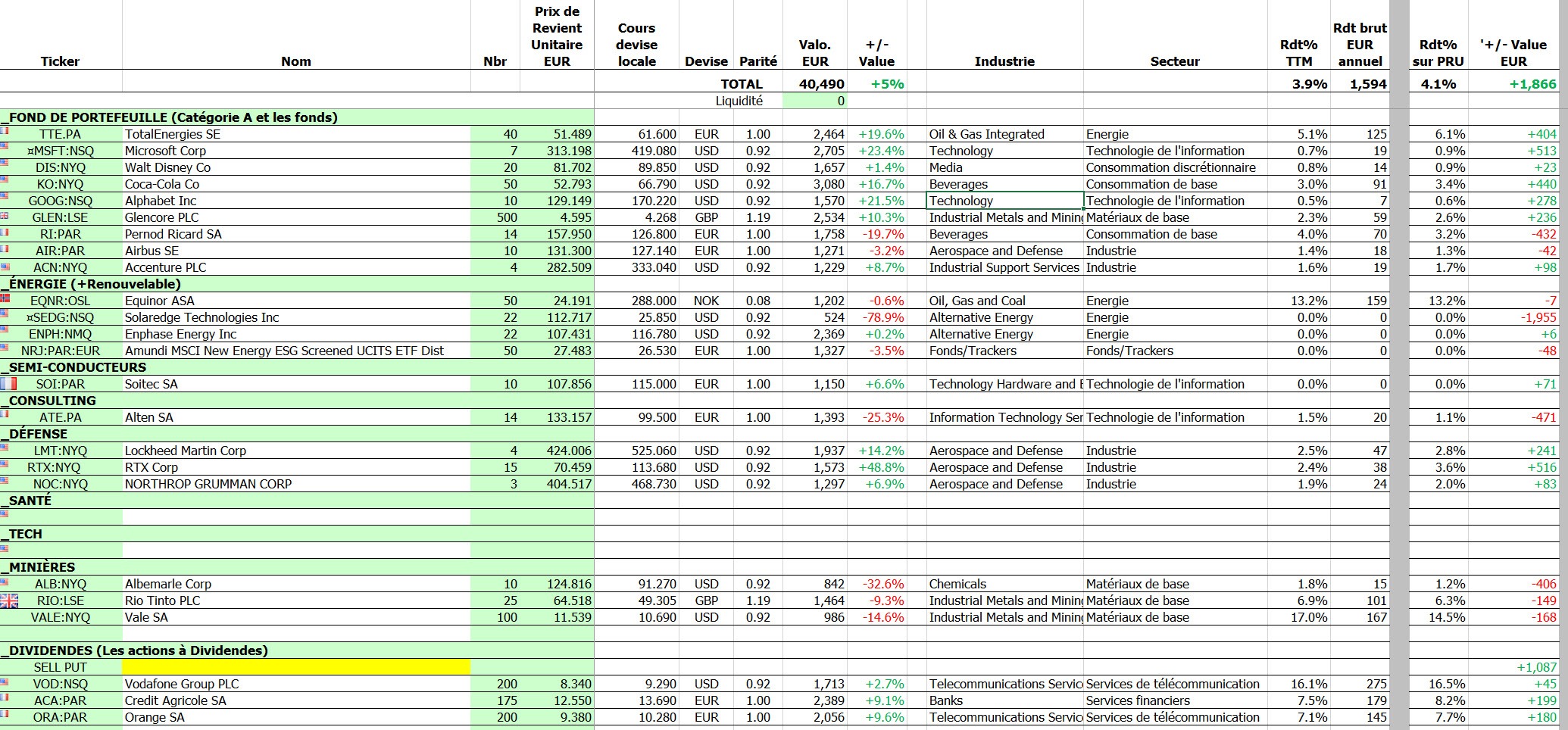Select the green Liquidité value cell
This screenshot has height=730, width=1568.
[814, 101]
